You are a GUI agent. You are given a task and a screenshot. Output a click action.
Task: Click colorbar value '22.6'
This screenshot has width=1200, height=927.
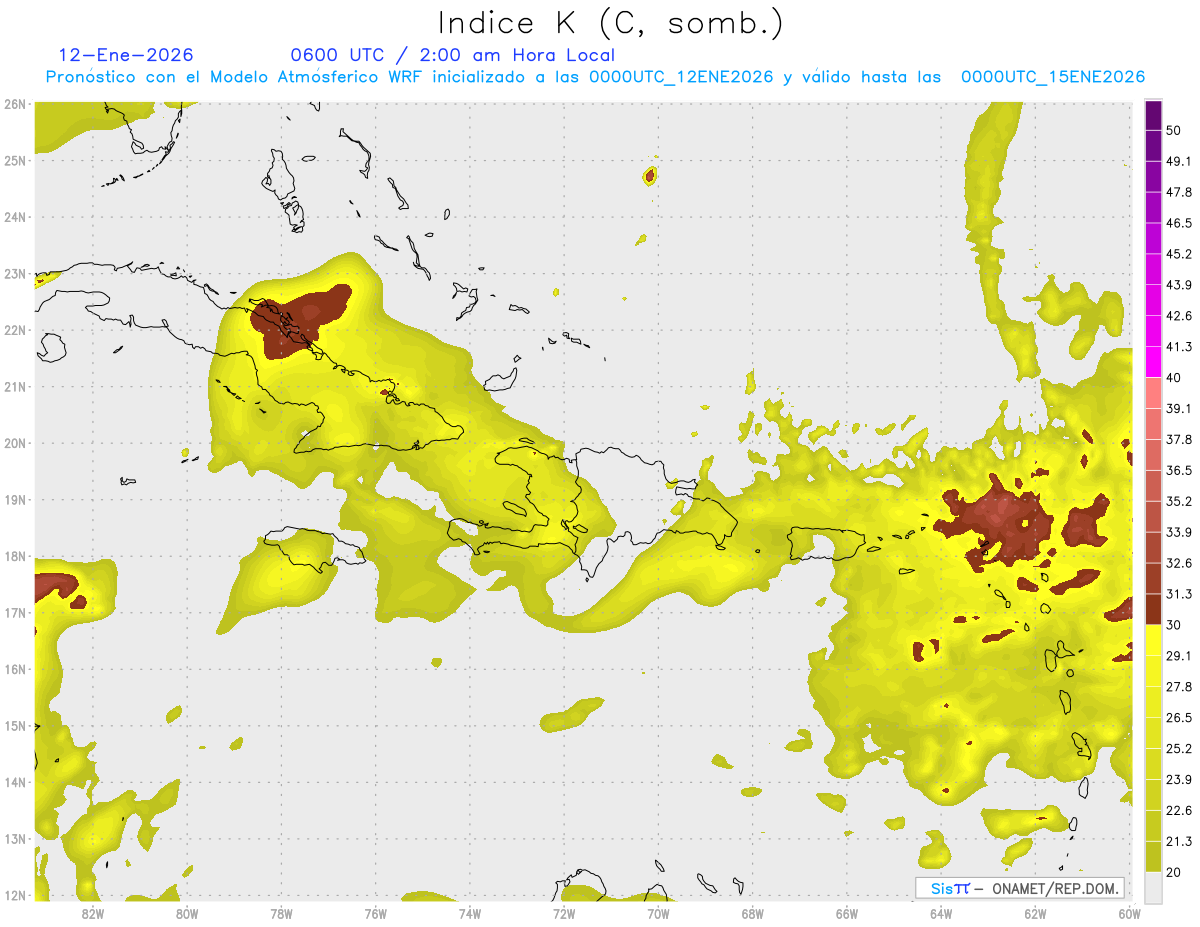(1178, 811)
